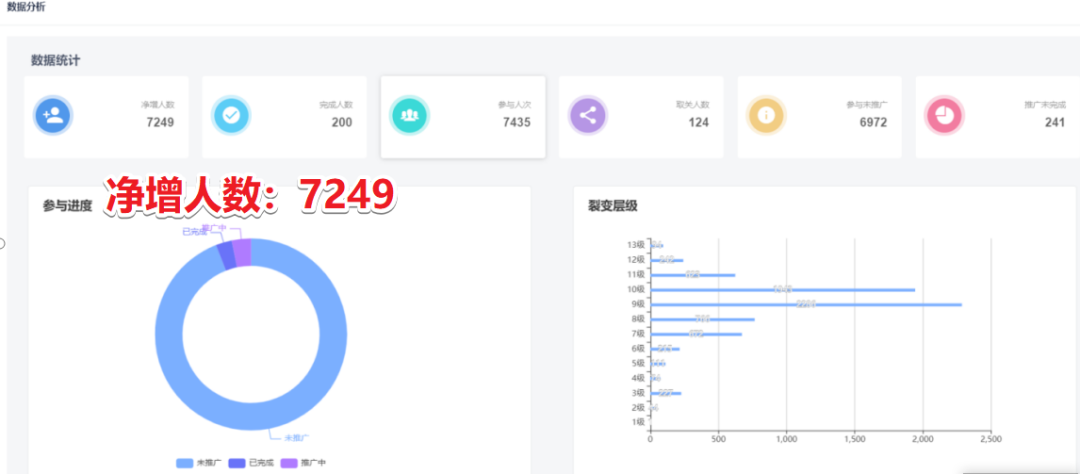Click the 2,500 x-axis tick label
The width and height of the screenshot is (1080, 474).
[990, 439]
